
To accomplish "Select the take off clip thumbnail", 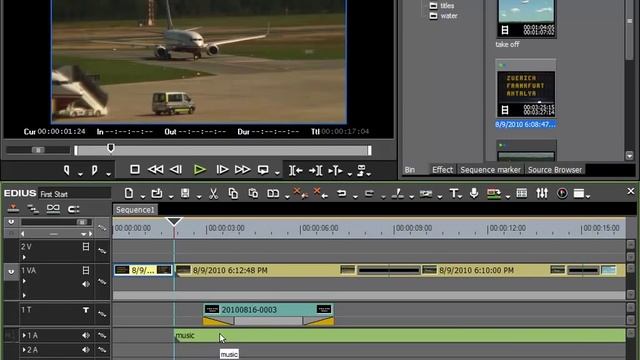I will click(526, 18).
